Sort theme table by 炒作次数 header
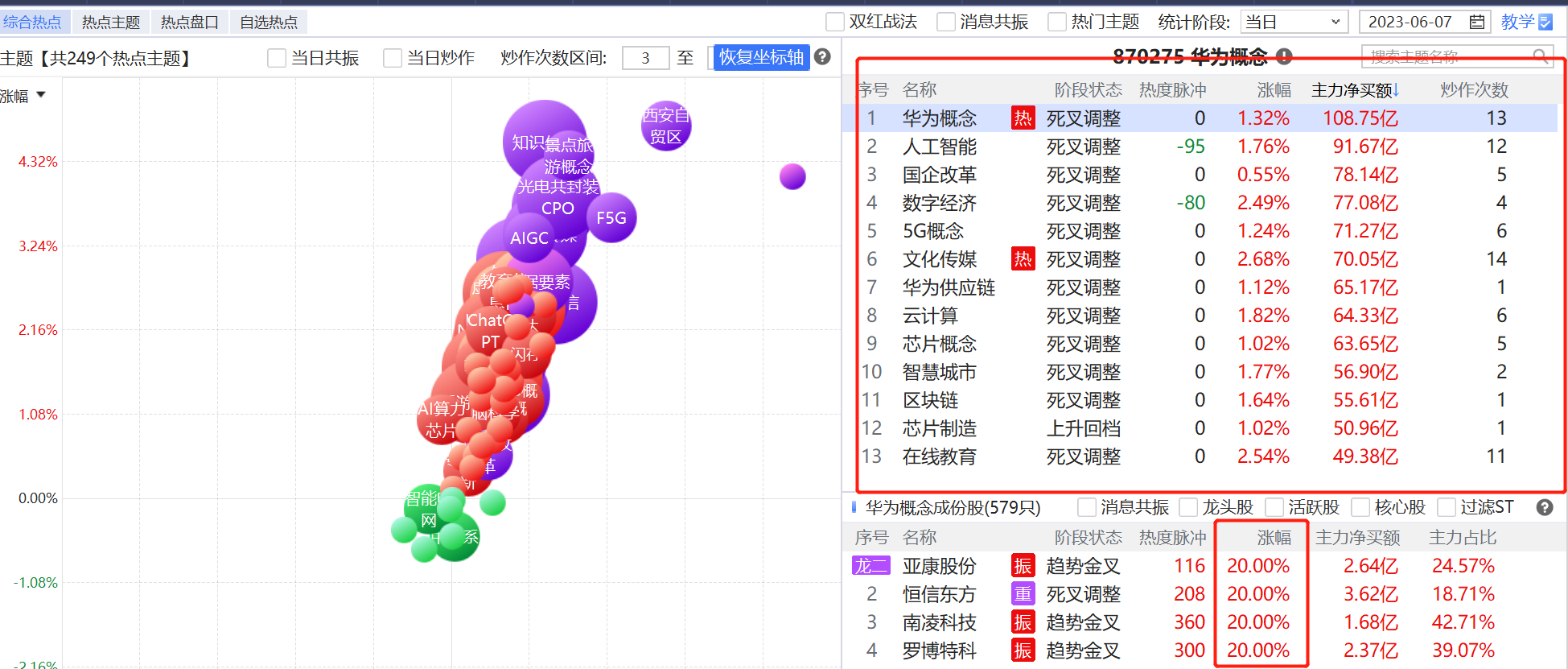Screen dimensions: 1568x669 click(x=1474, y=90)
